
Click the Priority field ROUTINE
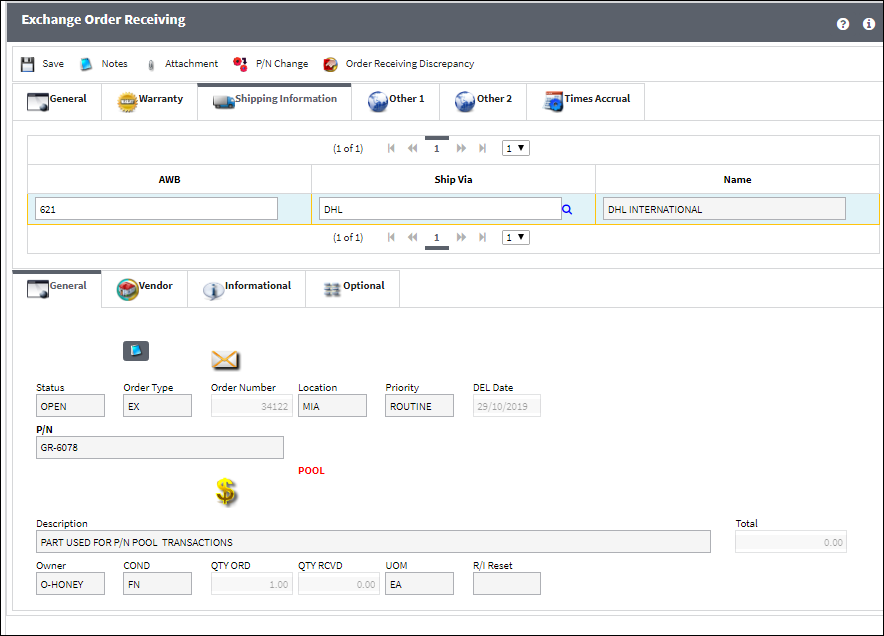(x=419, y=406)
